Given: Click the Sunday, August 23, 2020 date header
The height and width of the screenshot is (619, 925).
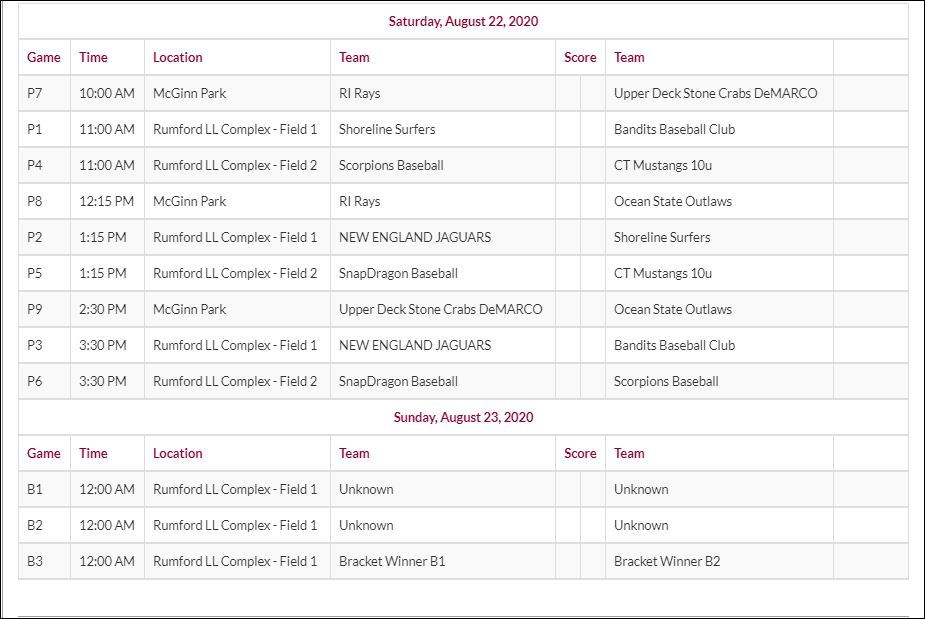Looking at the screenshot, I should [x=463, y=417].
